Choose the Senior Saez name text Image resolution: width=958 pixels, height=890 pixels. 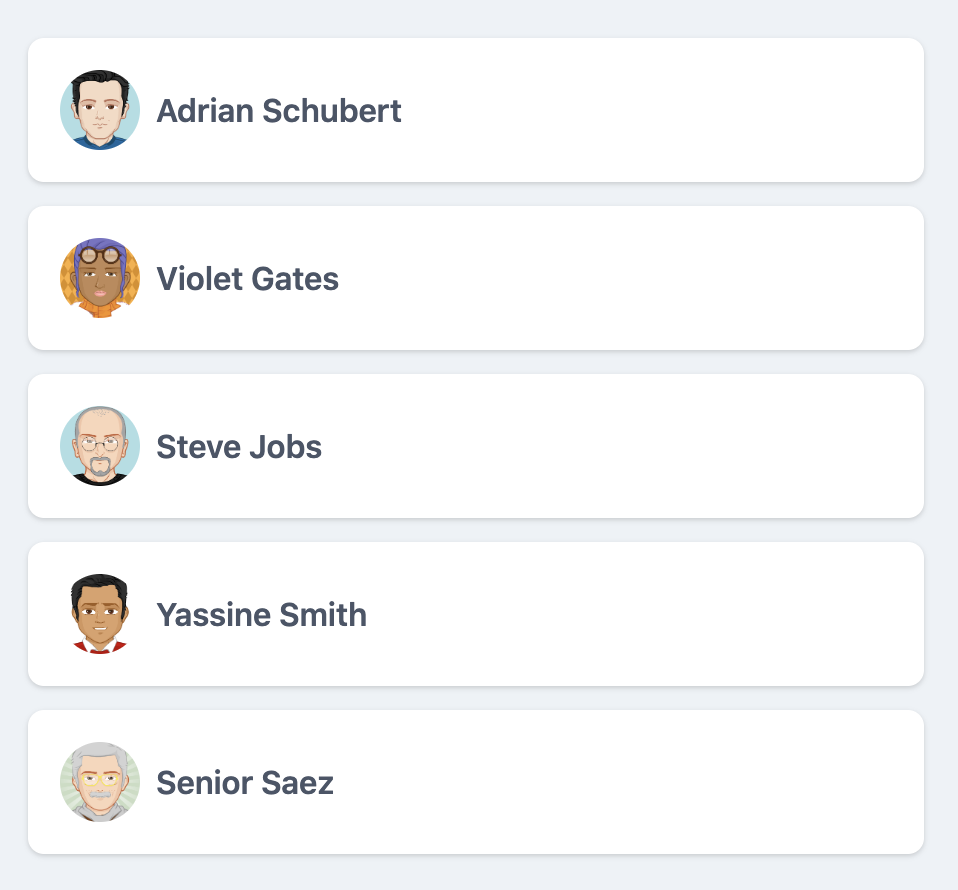(245, 782)
